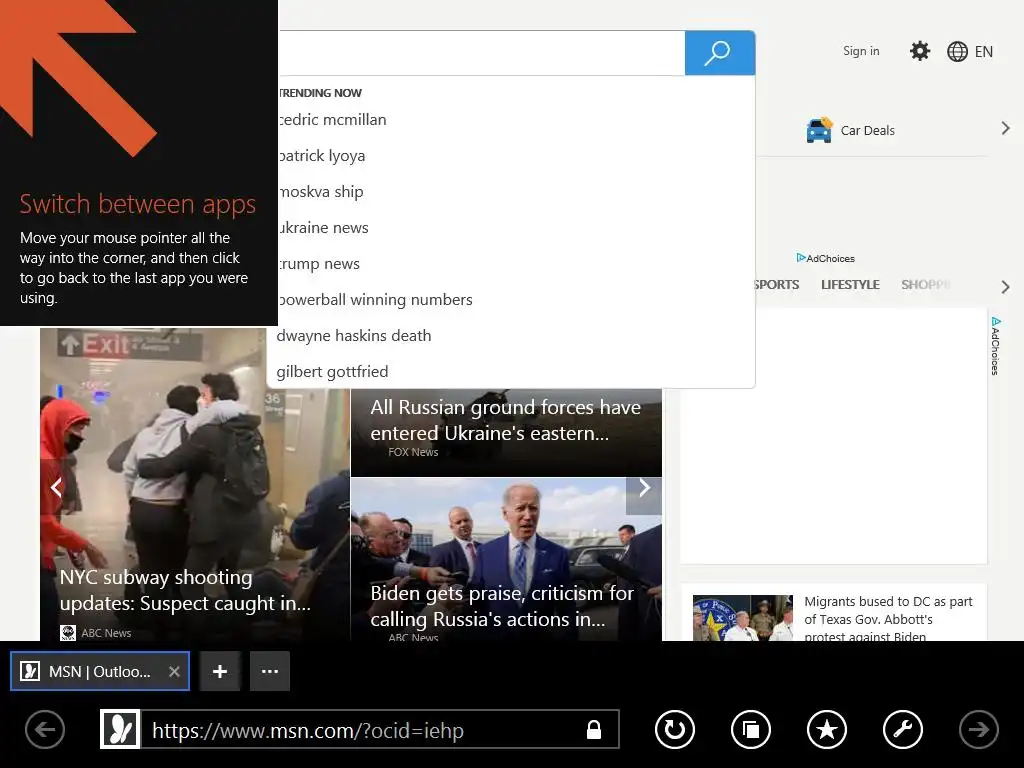Show previous news carousel slide

[57, 487]
